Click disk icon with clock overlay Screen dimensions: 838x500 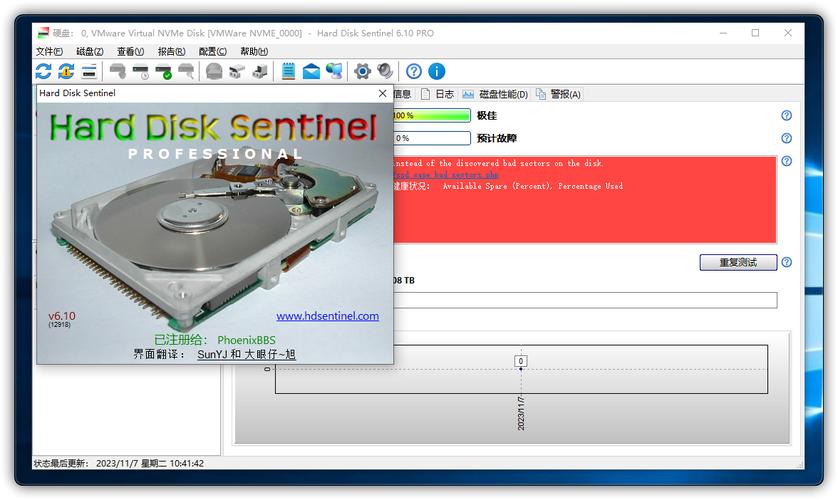click(141, 71)
